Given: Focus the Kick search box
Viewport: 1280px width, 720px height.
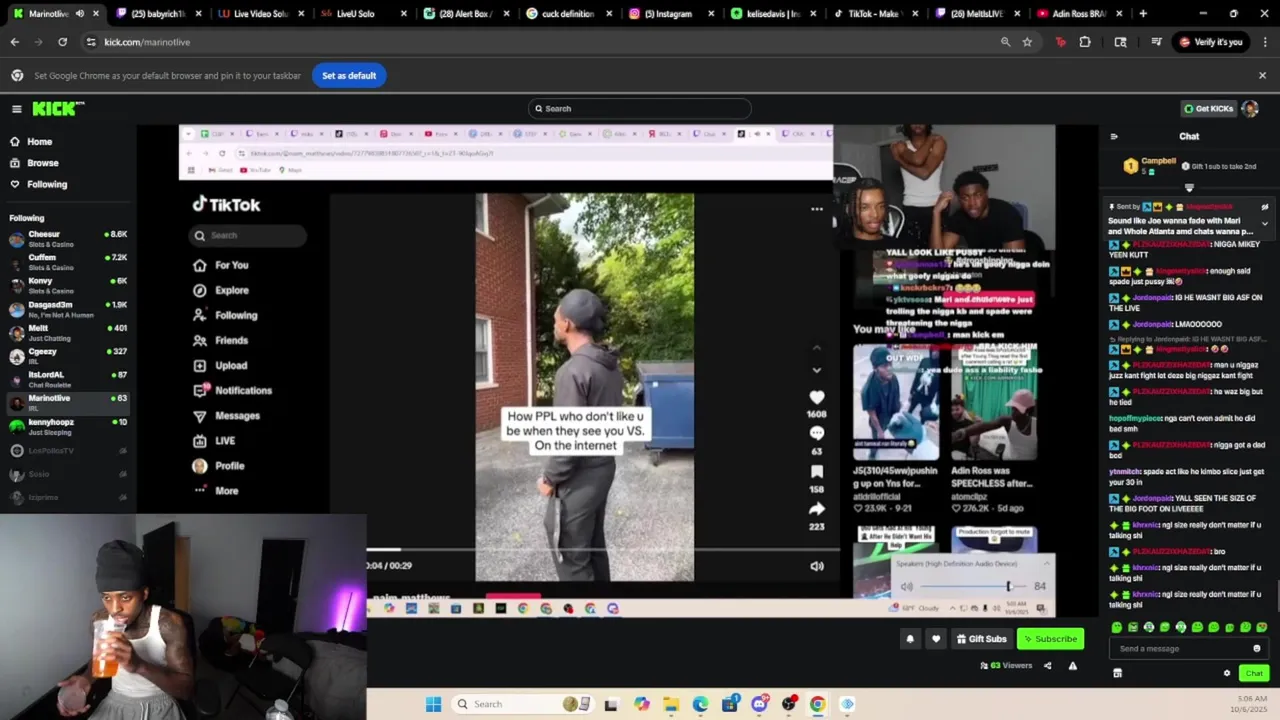Looking at the screenshot, I should click(640, 108).
